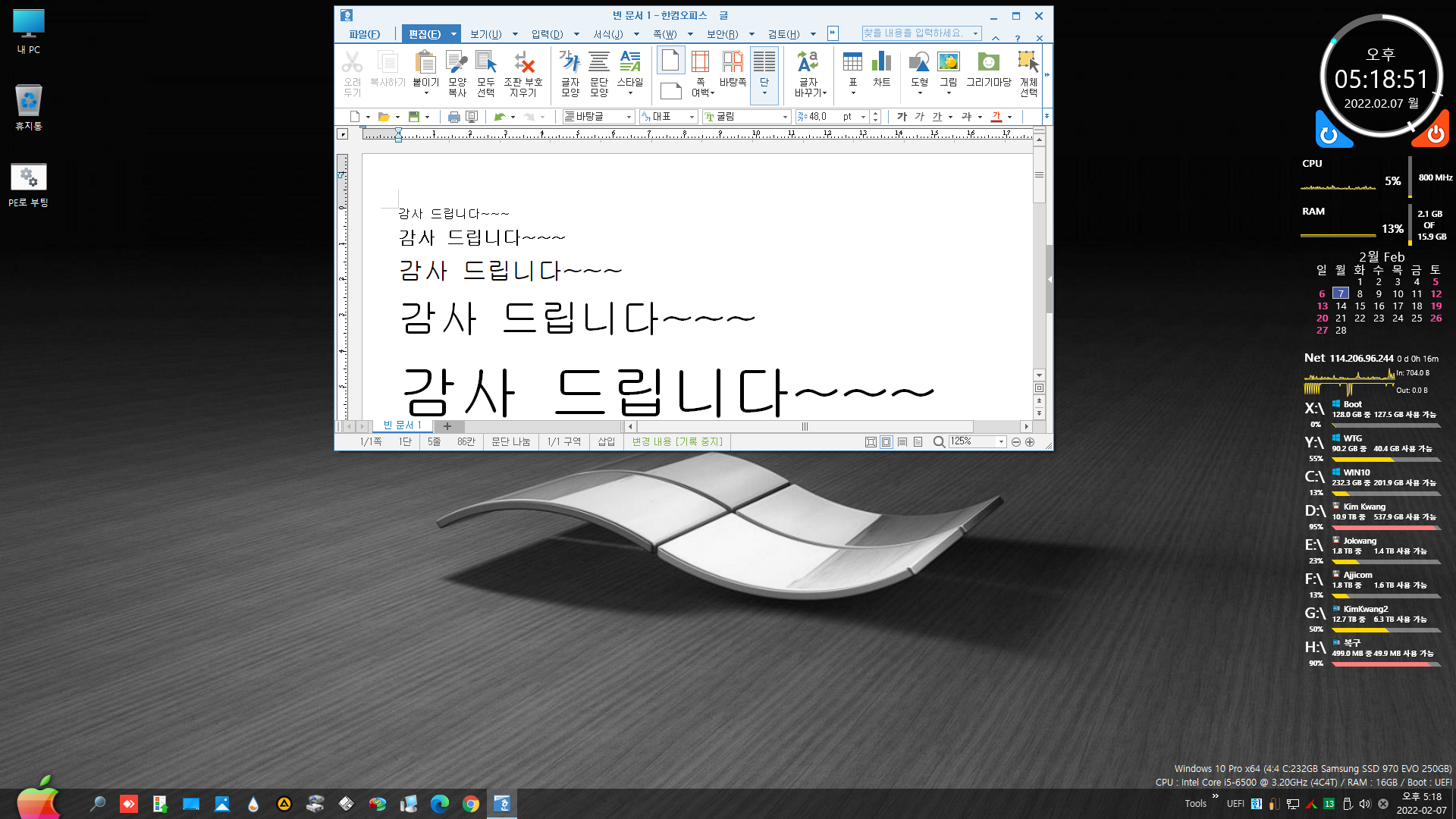The image size is (1456, 819).
Task: Click the Save document icon
Action: pyautogui.click(x=414, y=117)
